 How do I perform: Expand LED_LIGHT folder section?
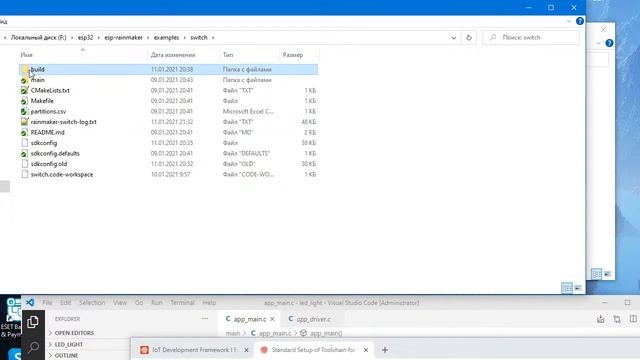point(66,344)
